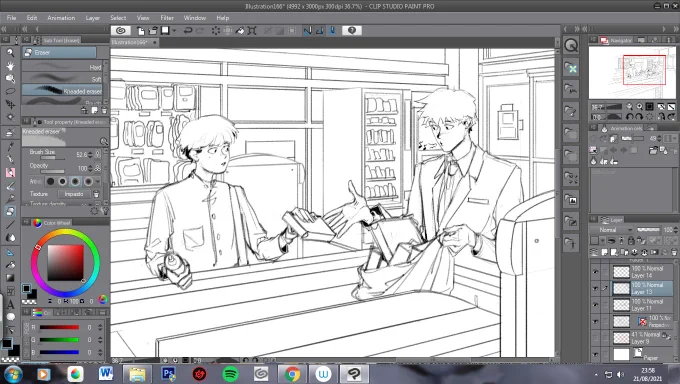Toggle Snap to special ruler
680x384 pixels.
tap(320, 30)
